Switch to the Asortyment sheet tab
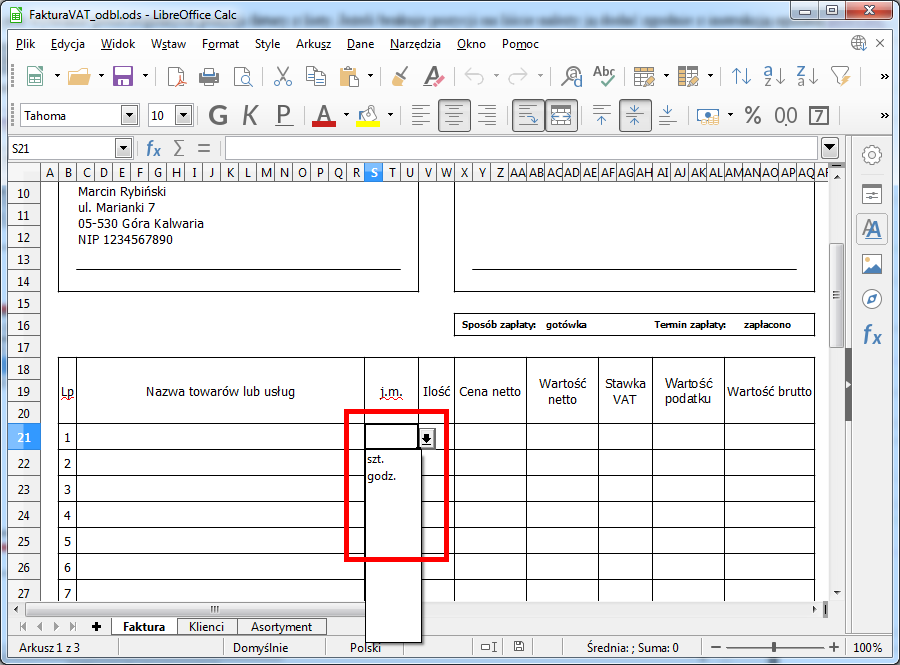The width and height of the screenshot is (900, 665). [281, 627]
